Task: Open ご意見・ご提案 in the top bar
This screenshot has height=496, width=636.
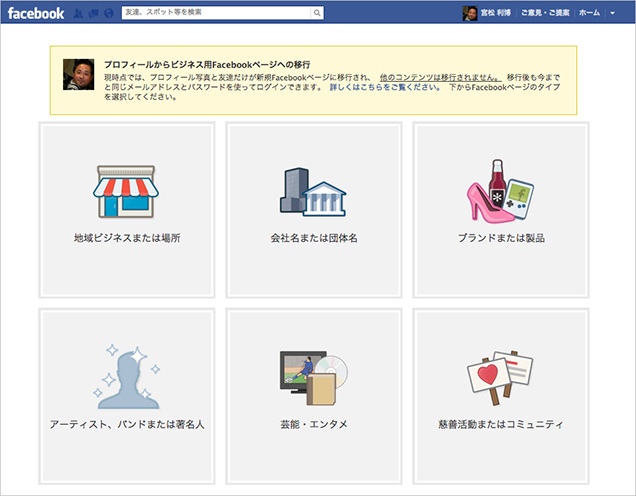Action: (545, 13)
